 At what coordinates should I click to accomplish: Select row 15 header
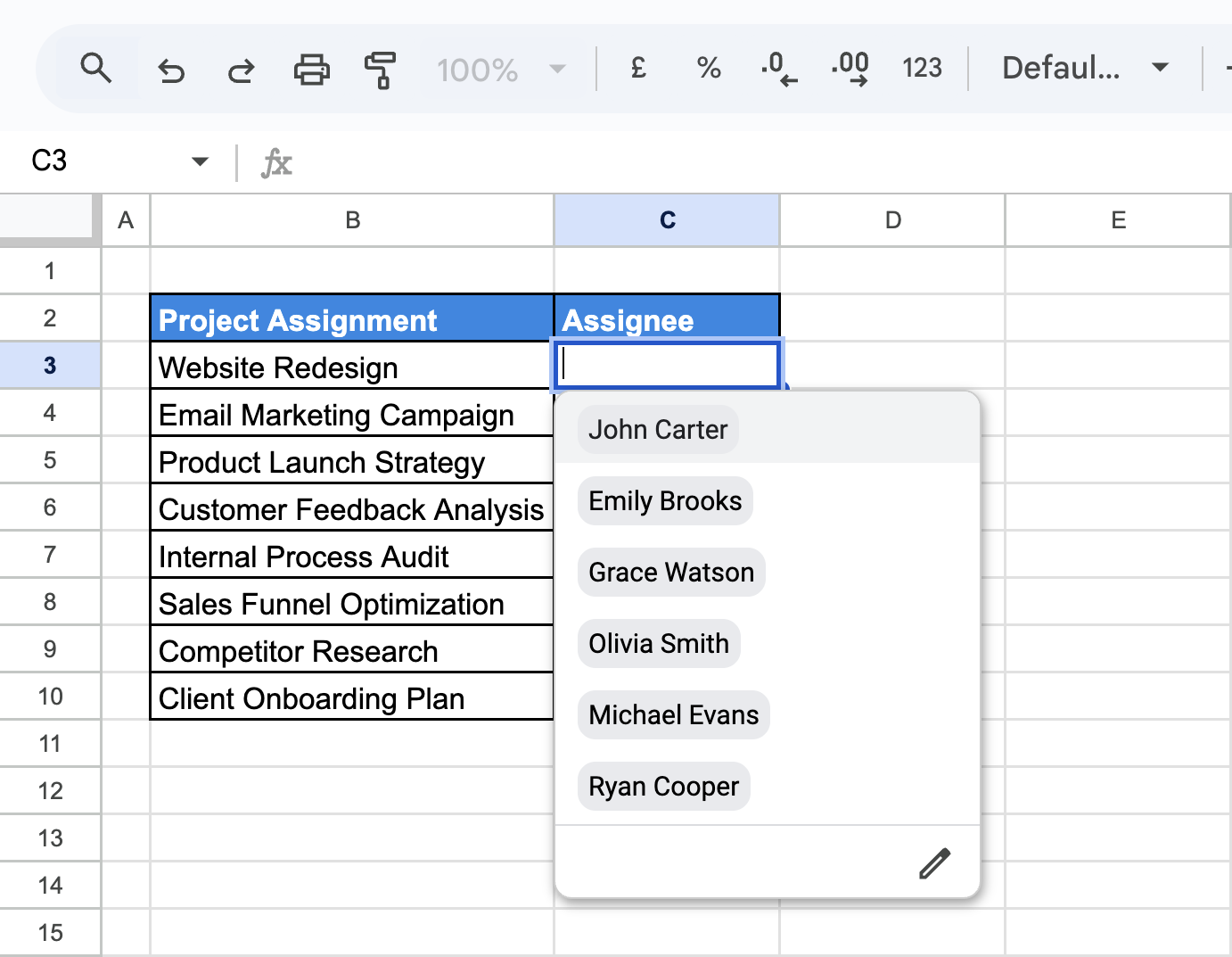coord(50,932)
